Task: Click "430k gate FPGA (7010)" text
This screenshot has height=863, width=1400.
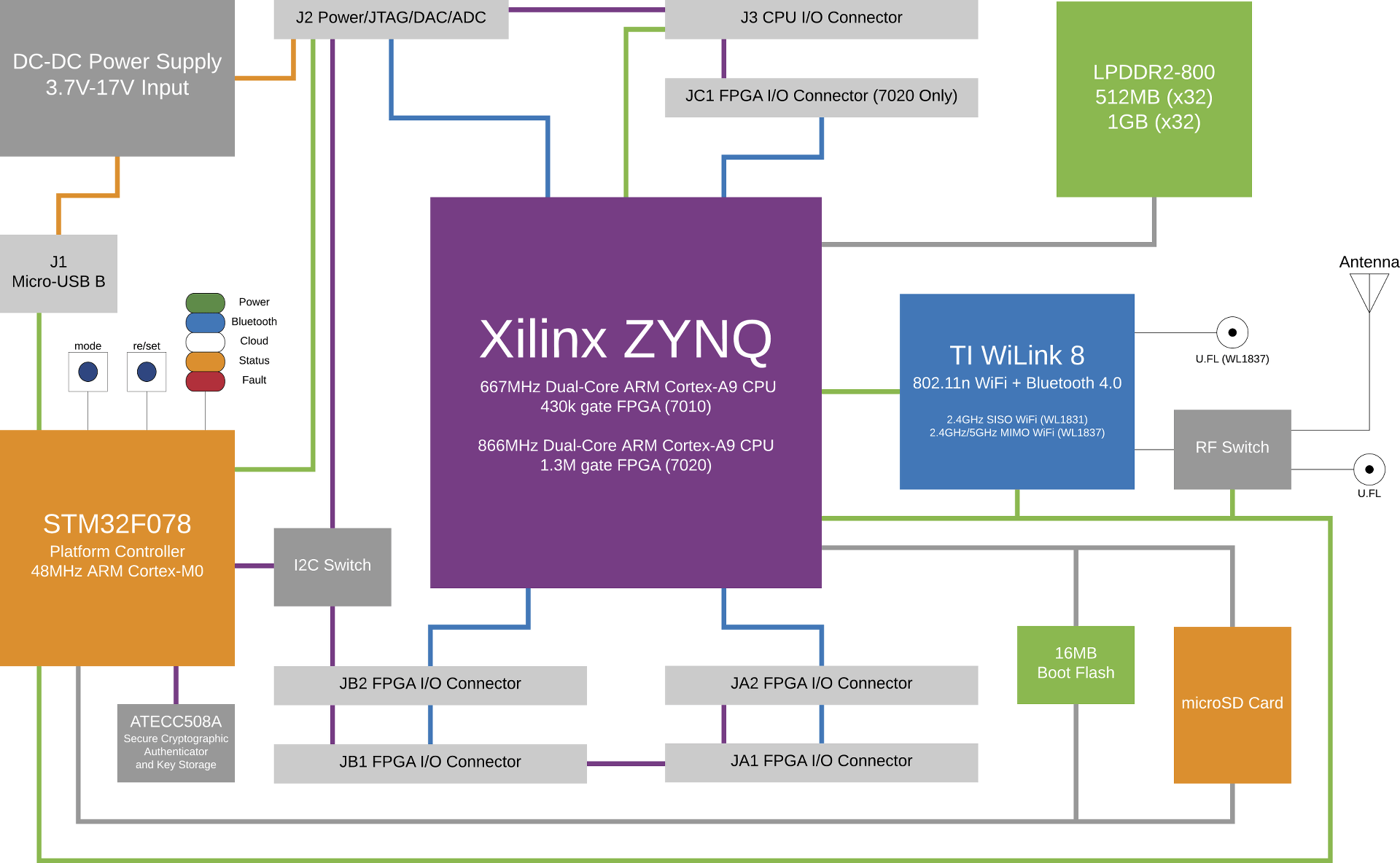Action: tap(626, 407)
